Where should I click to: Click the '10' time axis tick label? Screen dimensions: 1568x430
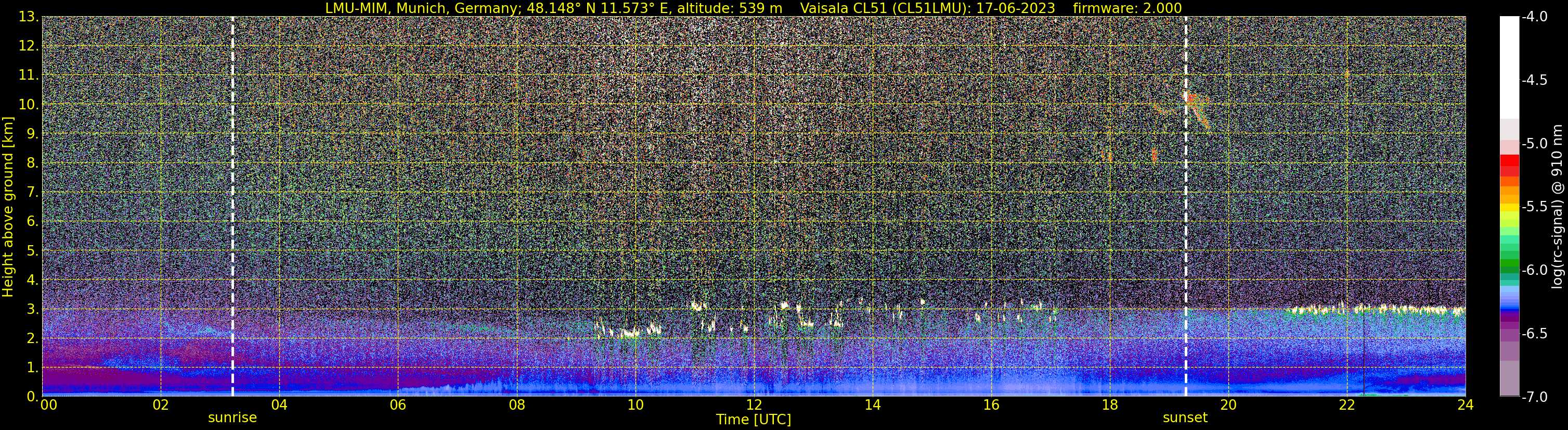635,405
